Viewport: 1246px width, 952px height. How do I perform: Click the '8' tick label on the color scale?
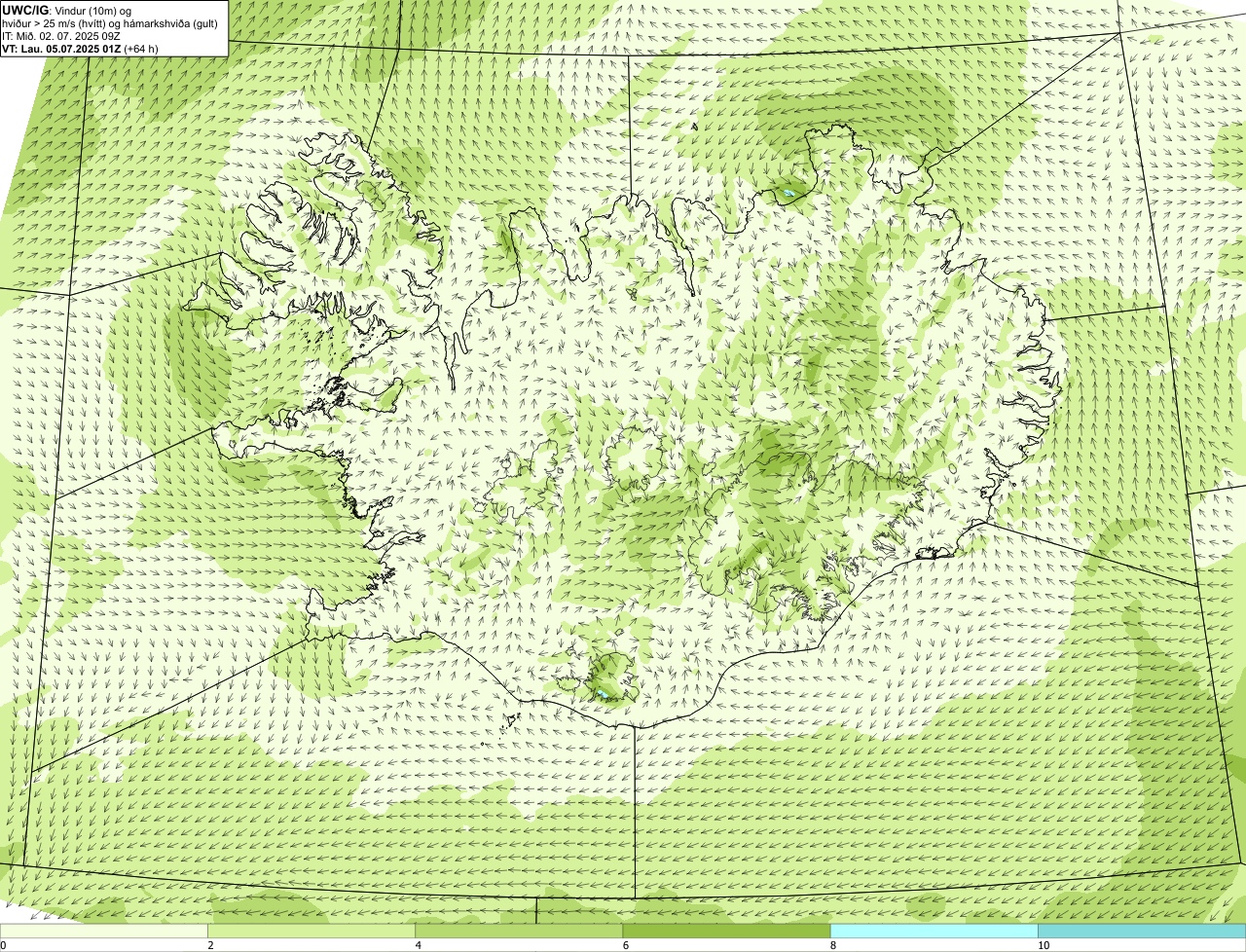click(x=833, y=945)
